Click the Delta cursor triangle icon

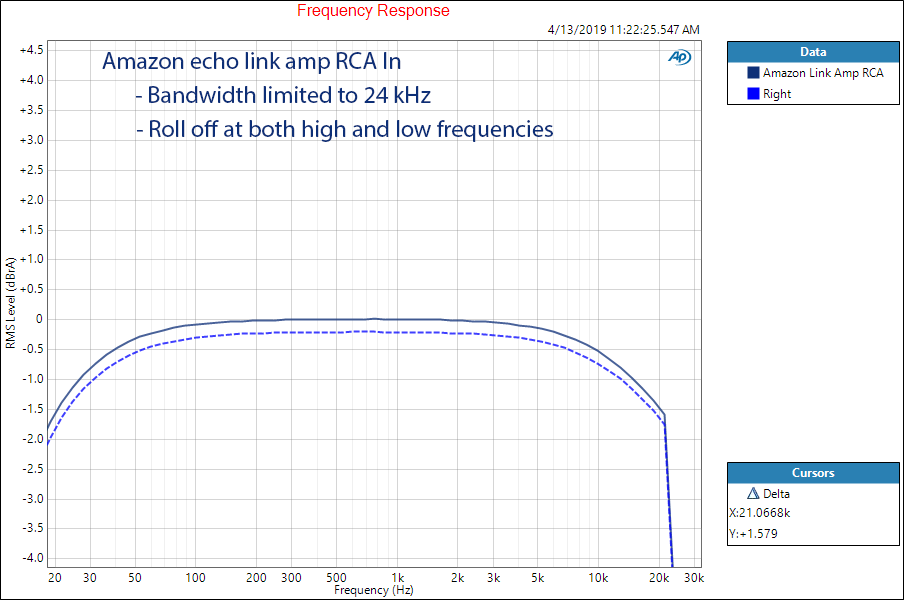[753, 493]
